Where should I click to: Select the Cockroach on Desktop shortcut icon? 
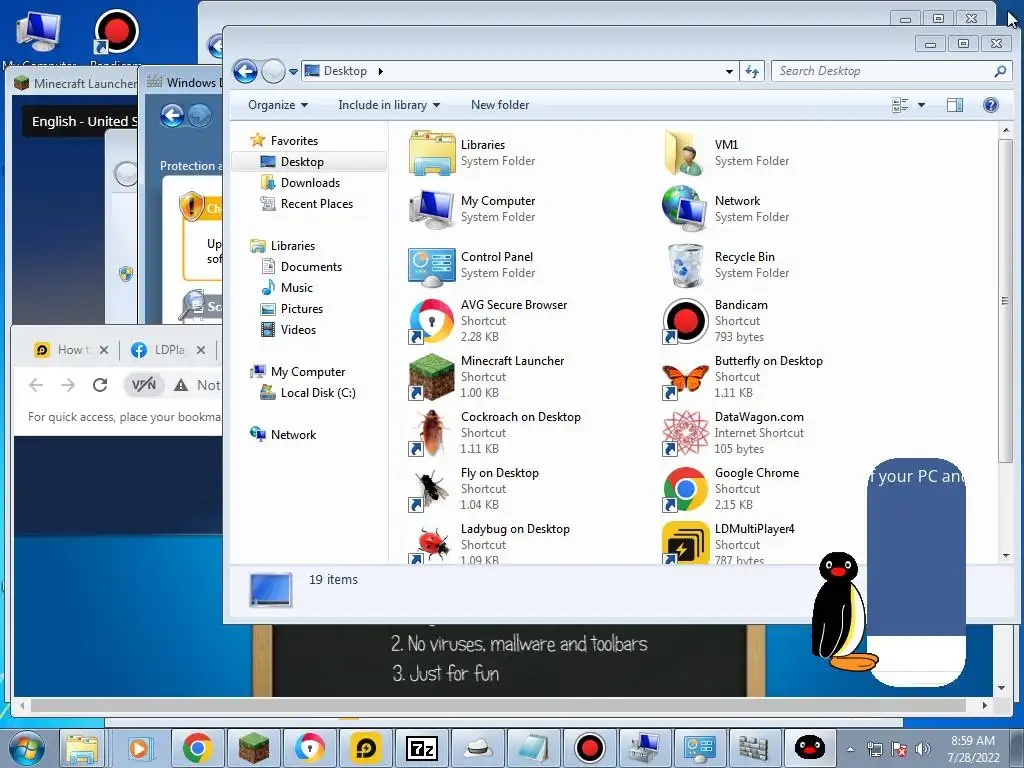(432, 433)
